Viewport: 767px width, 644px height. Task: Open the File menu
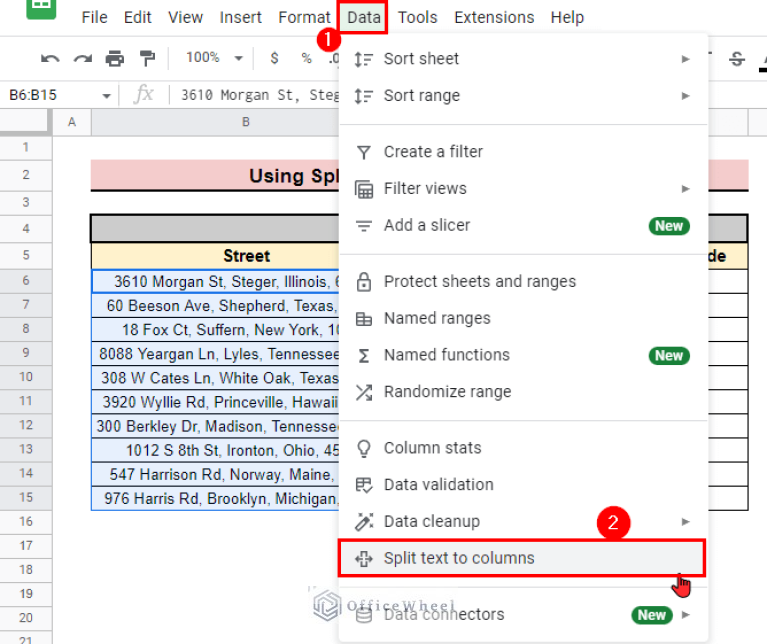point(94,18)
